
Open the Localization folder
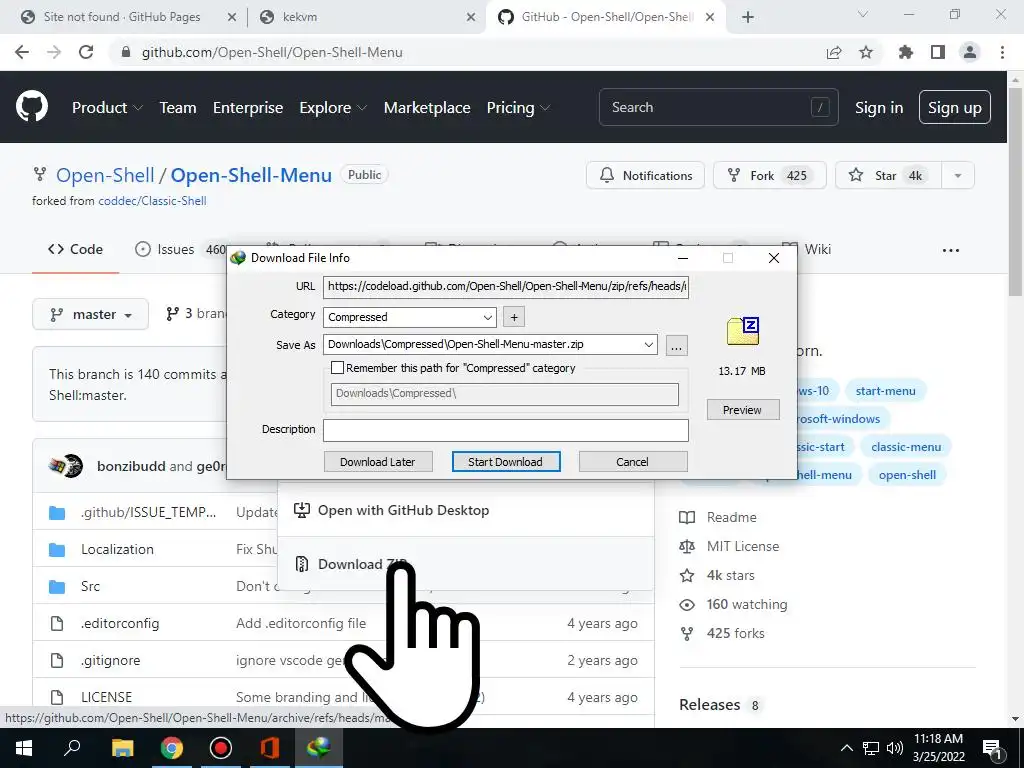coord(118,549)
